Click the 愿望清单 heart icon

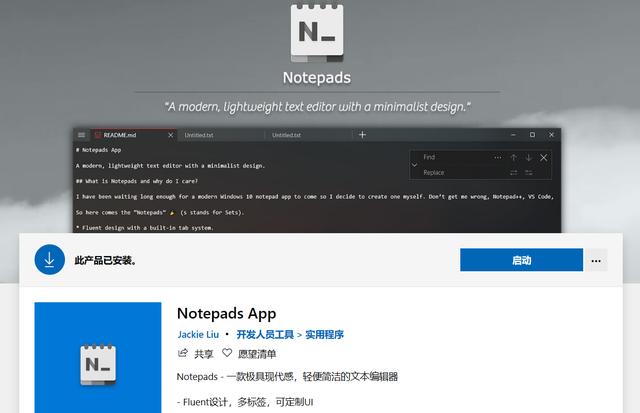click(x=227, y=353)
